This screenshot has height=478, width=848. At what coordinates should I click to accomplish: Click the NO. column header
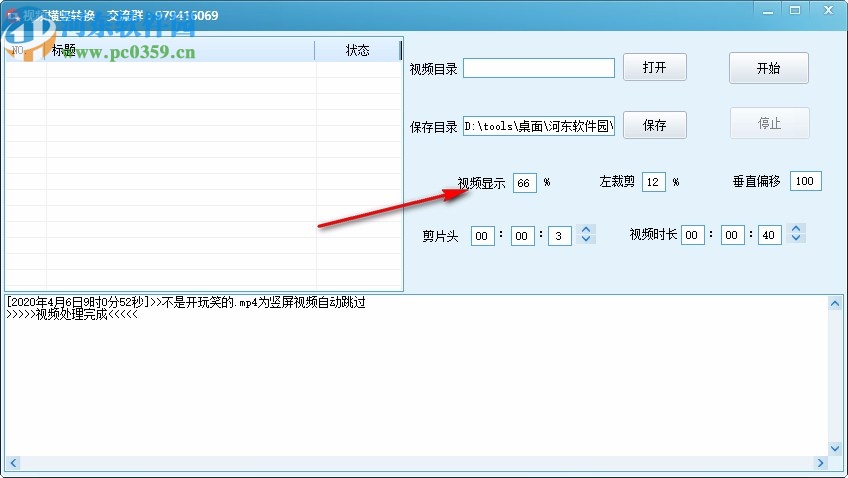coord(25,50)
